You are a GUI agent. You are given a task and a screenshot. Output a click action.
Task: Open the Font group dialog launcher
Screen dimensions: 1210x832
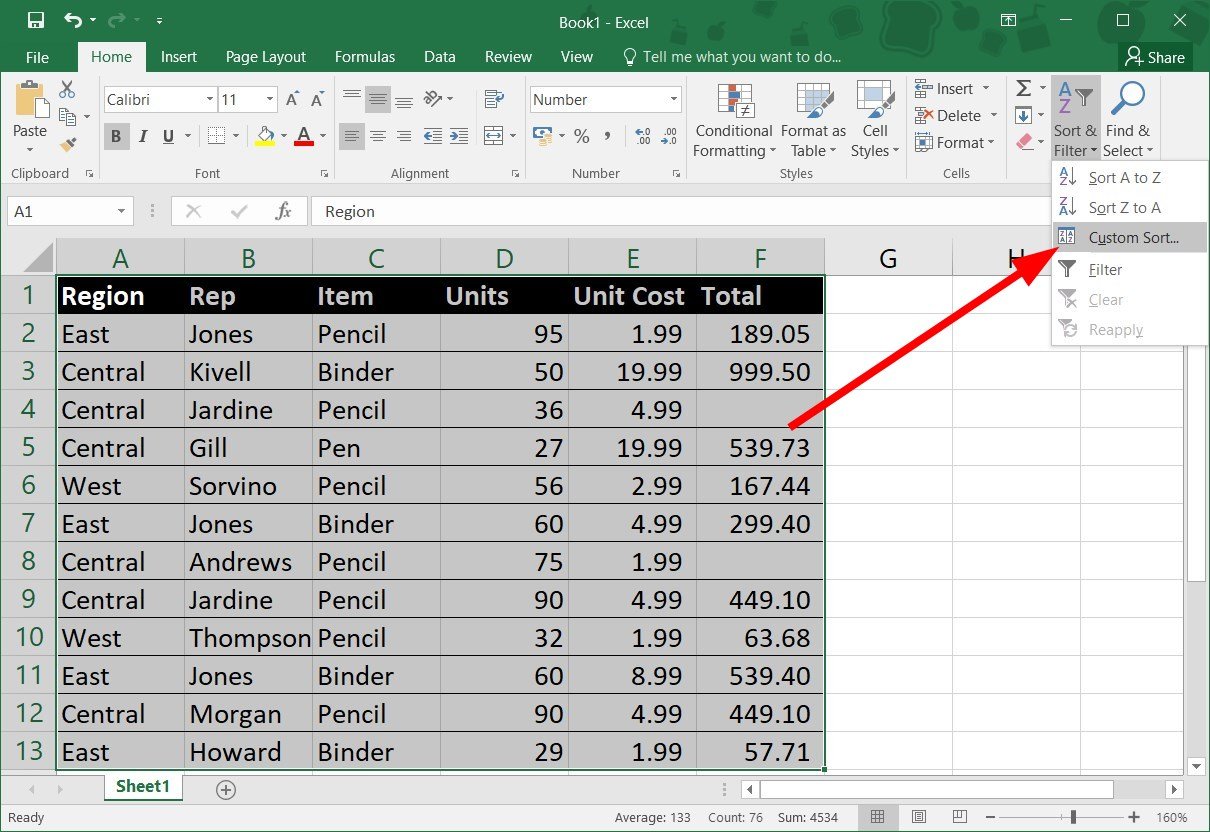[325, 174]
